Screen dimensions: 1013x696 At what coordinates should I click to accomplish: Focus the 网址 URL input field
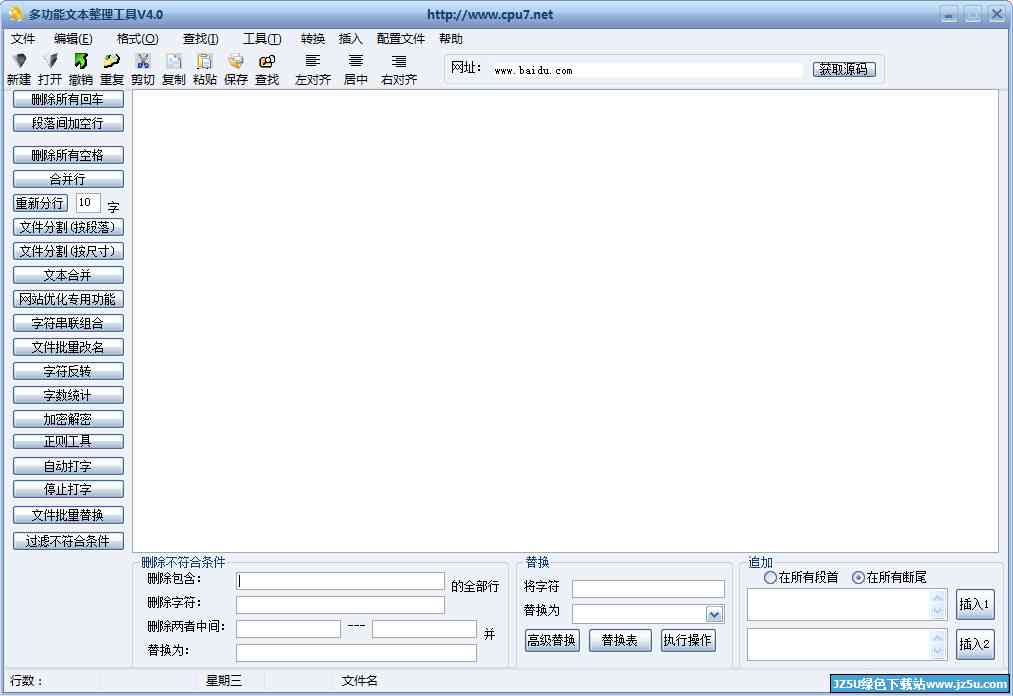tap(647, 70)
